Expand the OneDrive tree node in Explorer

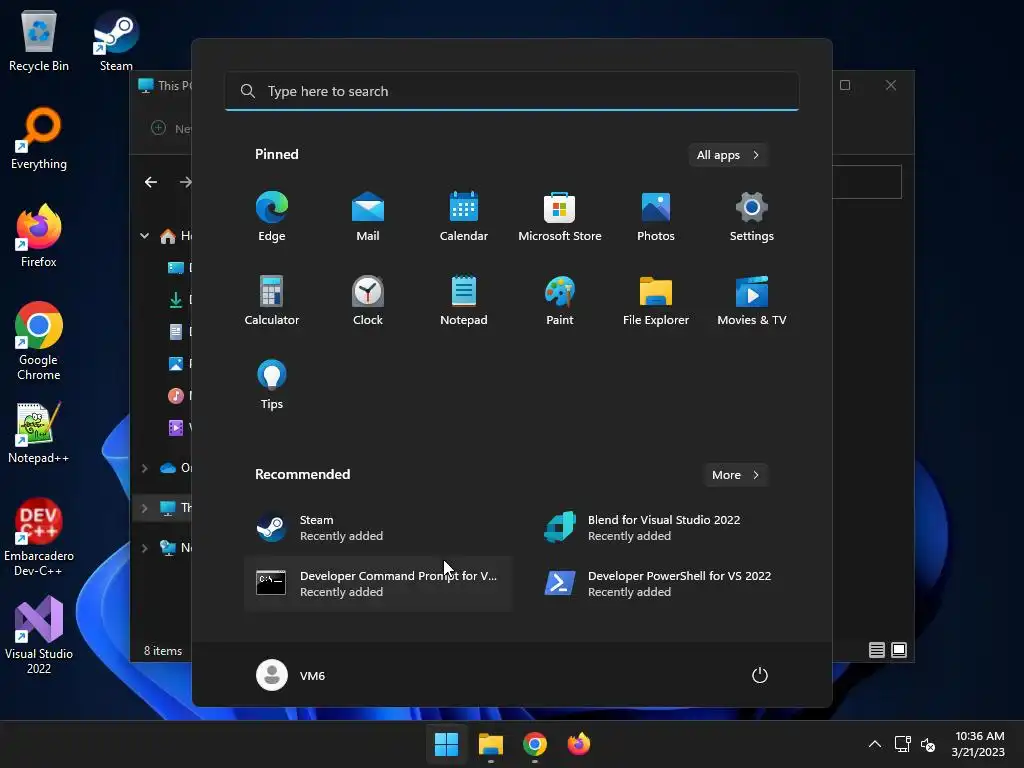click(x=144, y=468)
